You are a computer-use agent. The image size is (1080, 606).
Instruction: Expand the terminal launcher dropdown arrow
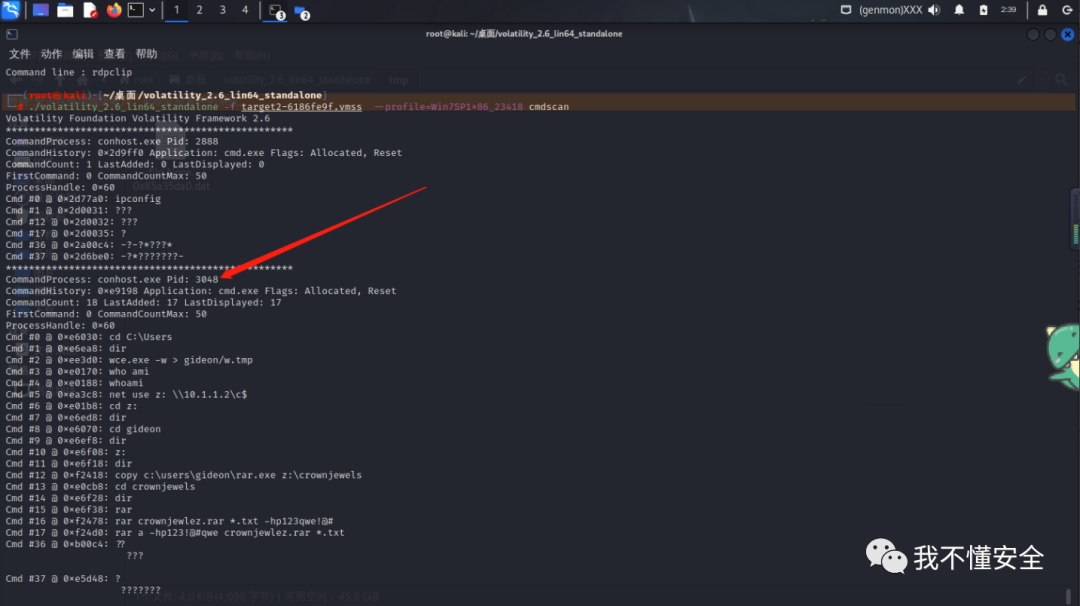pos(152,10)
